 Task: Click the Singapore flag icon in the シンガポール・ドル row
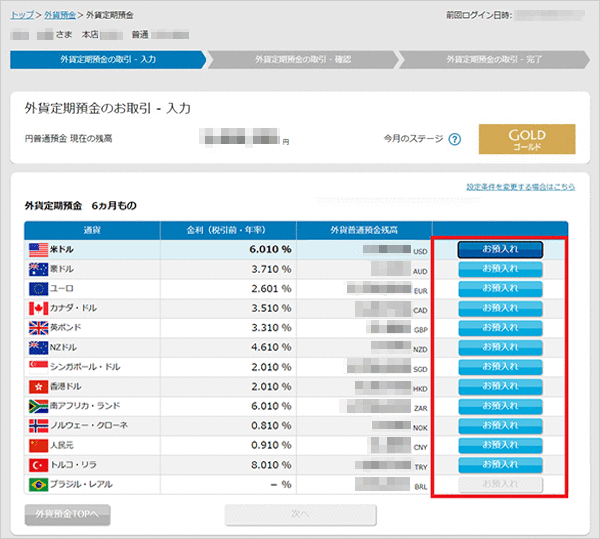tap(38, 367)
